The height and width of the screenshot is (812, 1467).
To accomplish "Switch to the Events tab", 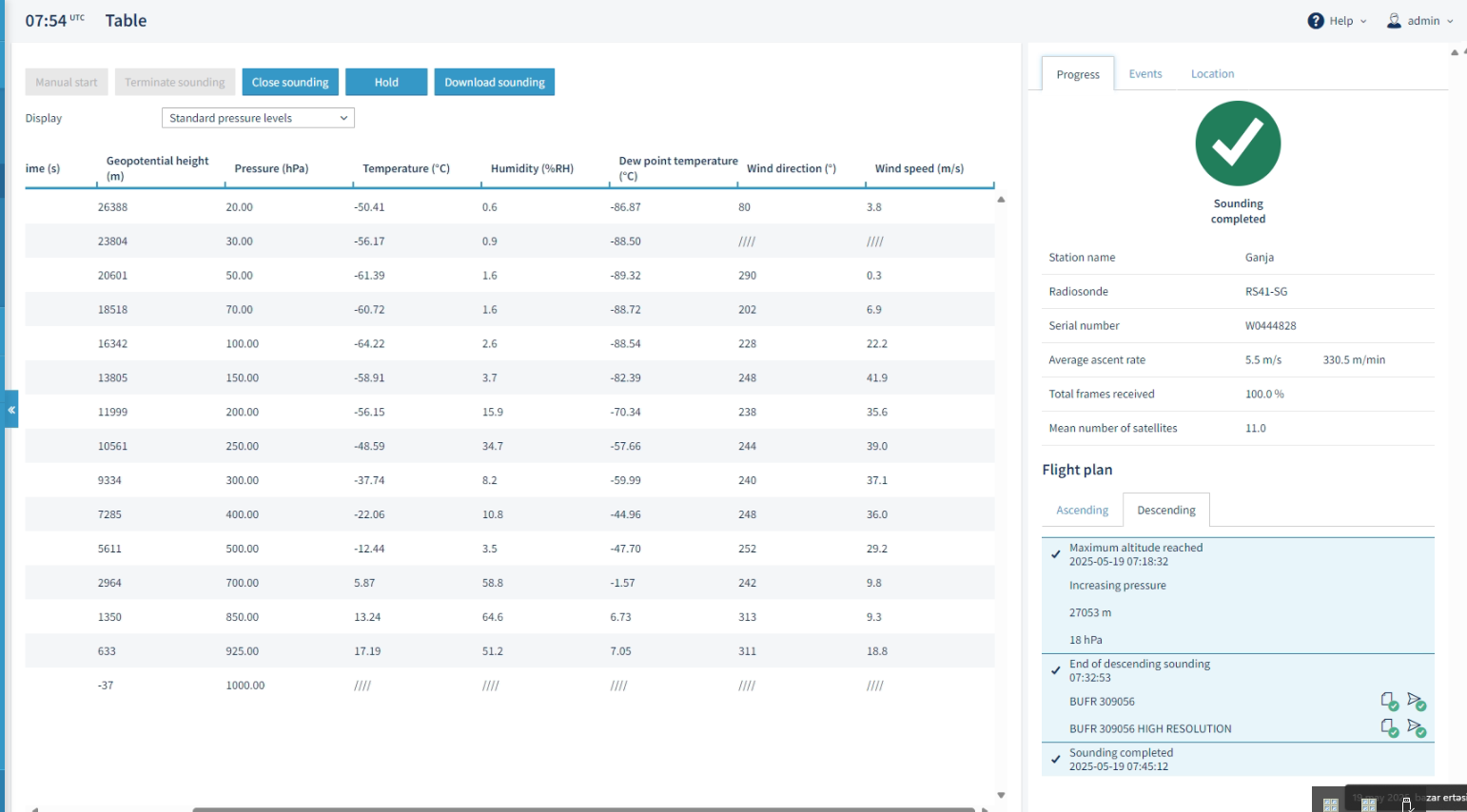I will click(x=1145, y=73).
